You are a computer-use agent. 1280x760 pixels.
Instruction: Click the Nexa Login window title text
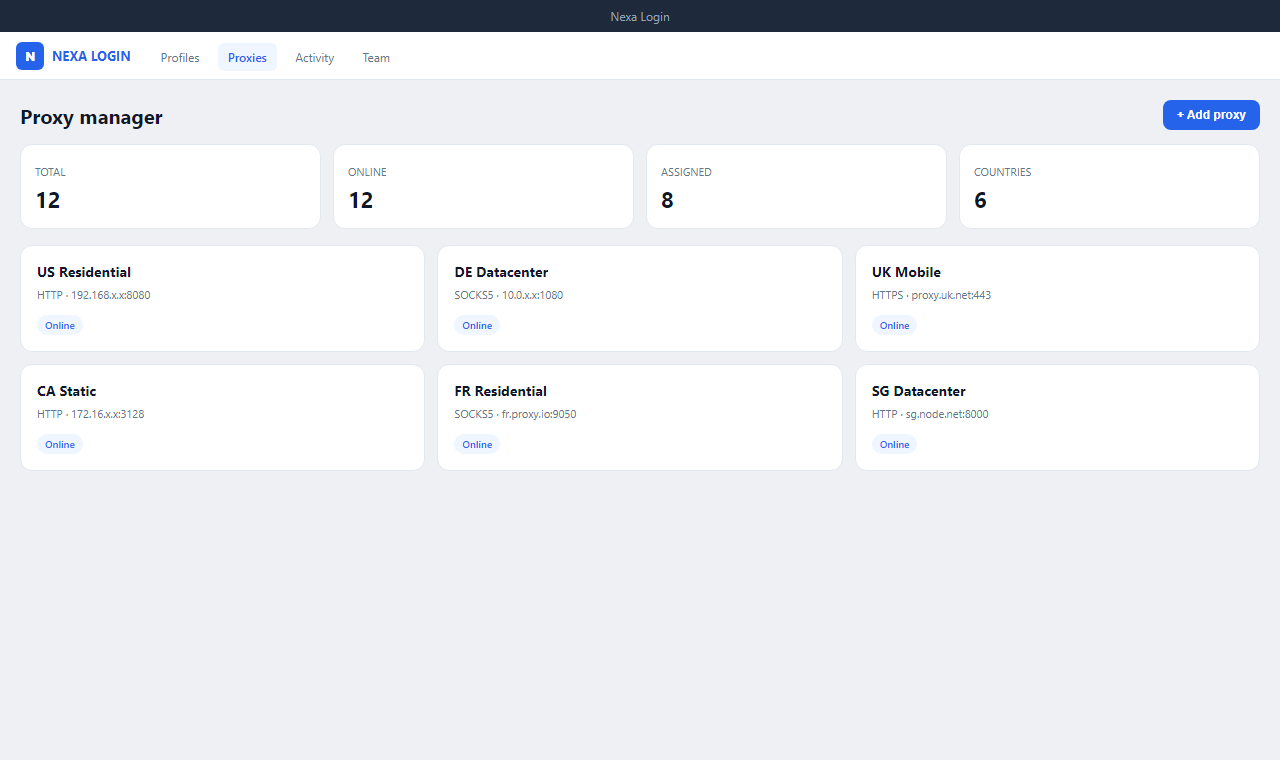pos(640,17)
